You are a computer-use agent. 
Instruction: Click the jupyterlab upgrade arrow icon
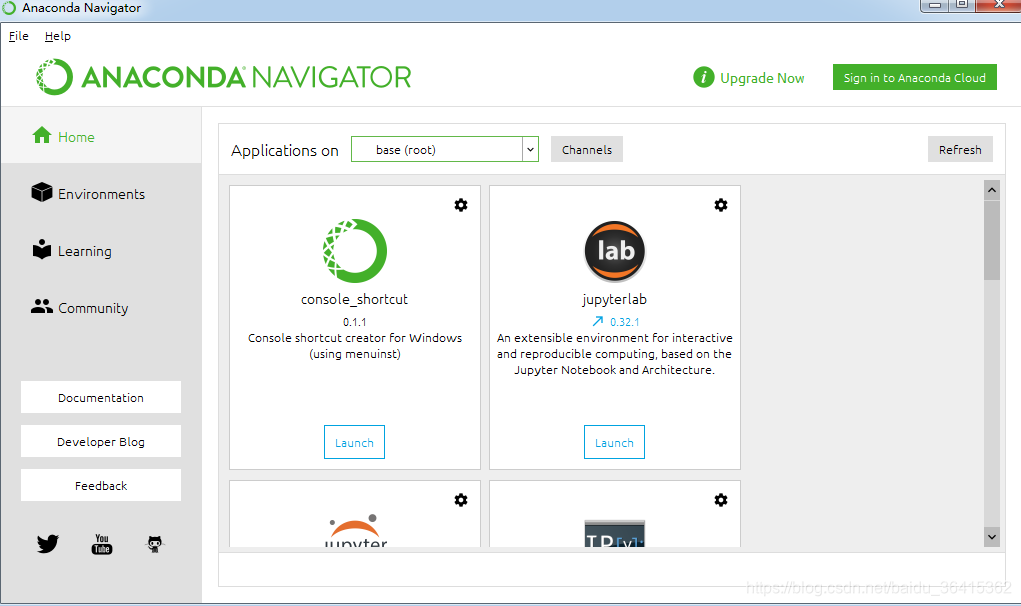pyautogui.click(x=598, y=322)
